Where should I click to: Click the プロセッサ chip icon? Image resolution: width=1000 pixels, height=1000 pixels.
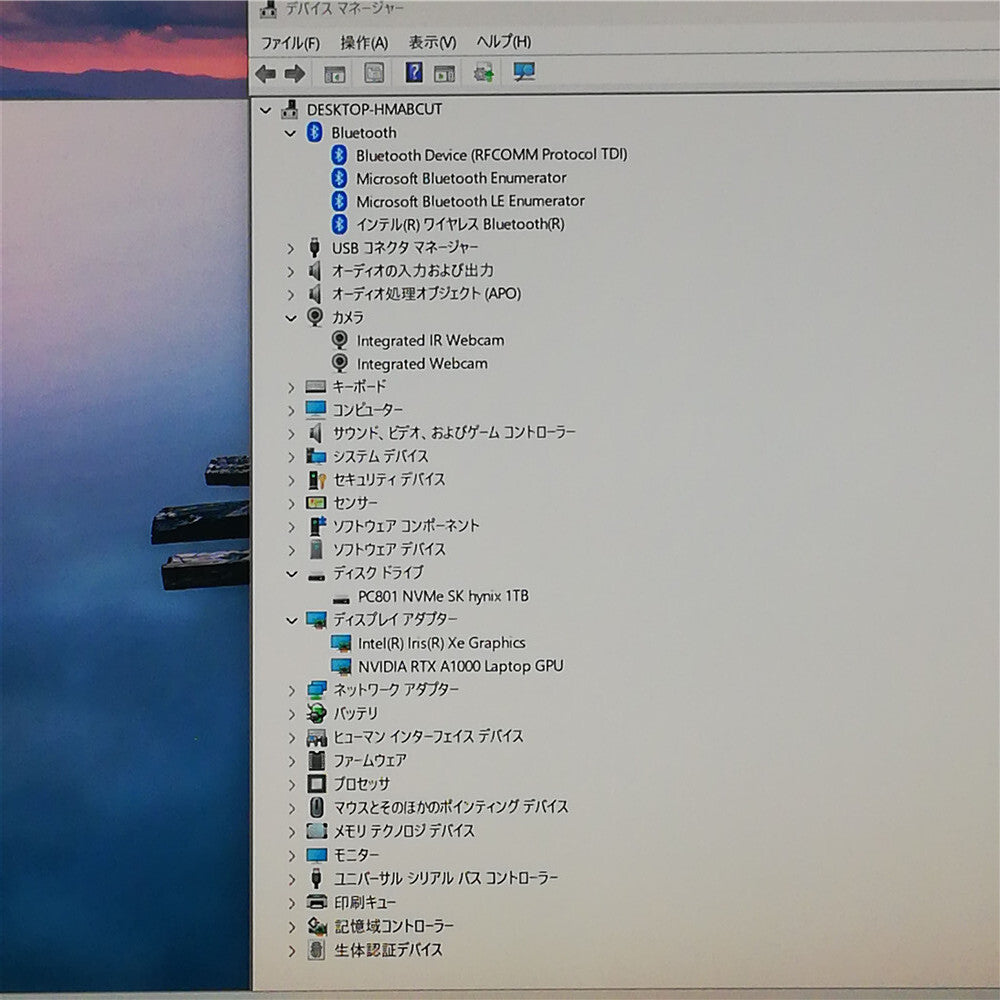[x=317, y=783]
